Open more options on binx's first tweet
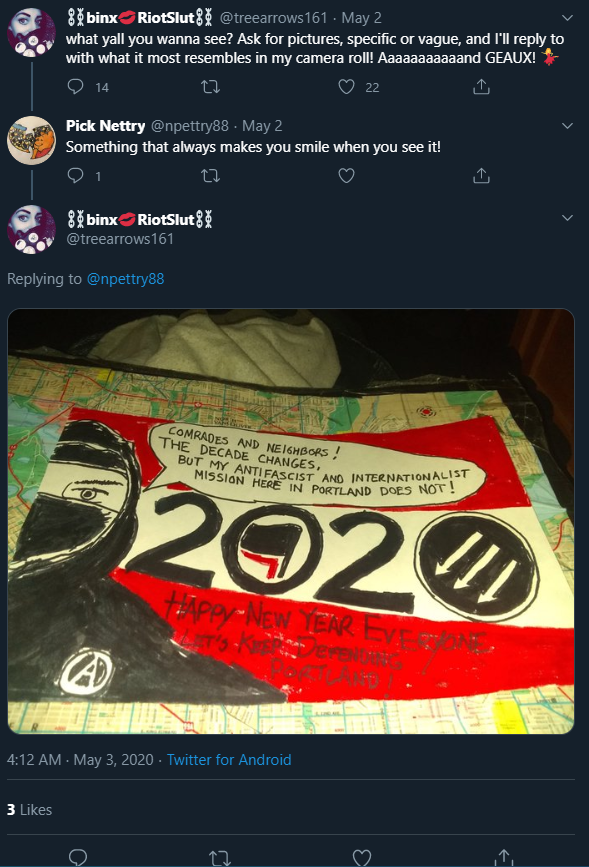 pos(567,18)
